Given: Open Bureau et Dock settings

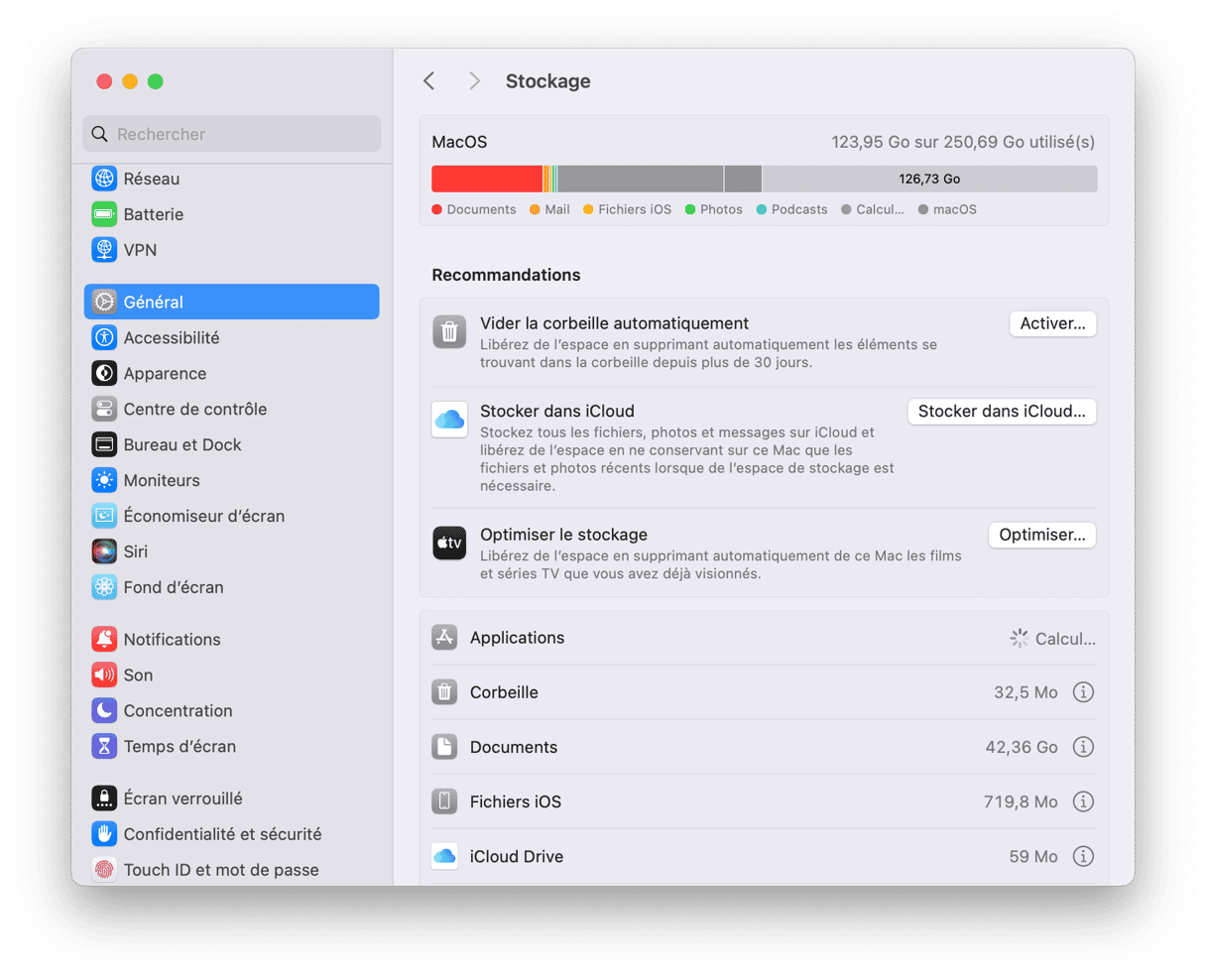Looking at the screenshot, I should point(181,445).
